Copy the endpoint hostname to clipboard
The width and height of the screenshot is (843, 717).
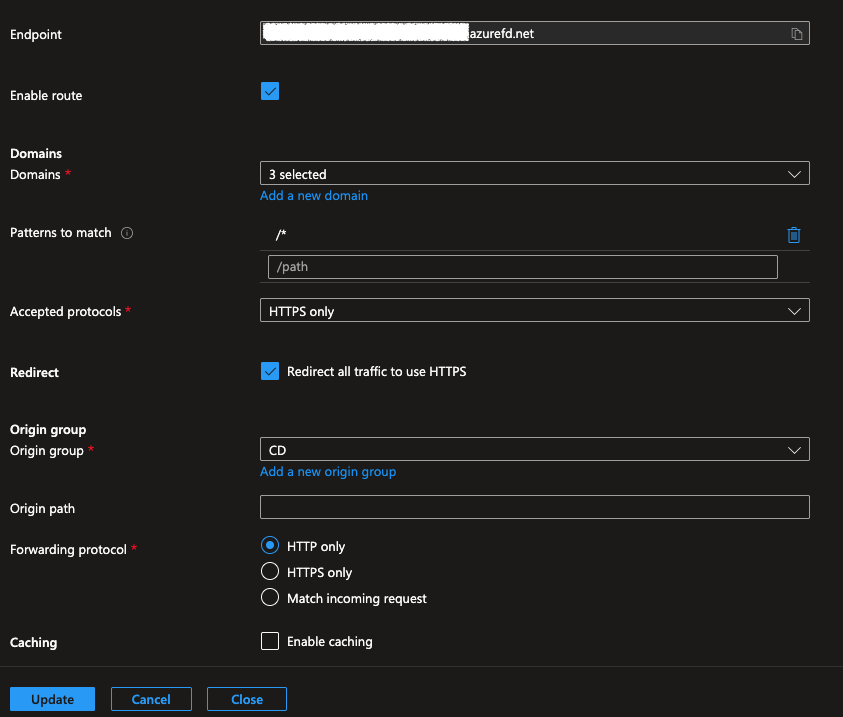pyautogui.click(x=796, y=34)
